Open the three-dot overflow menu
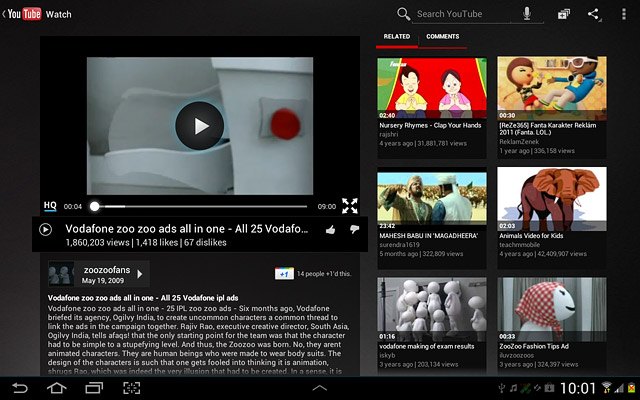640x400 pixels. click(x=624, y=14)
